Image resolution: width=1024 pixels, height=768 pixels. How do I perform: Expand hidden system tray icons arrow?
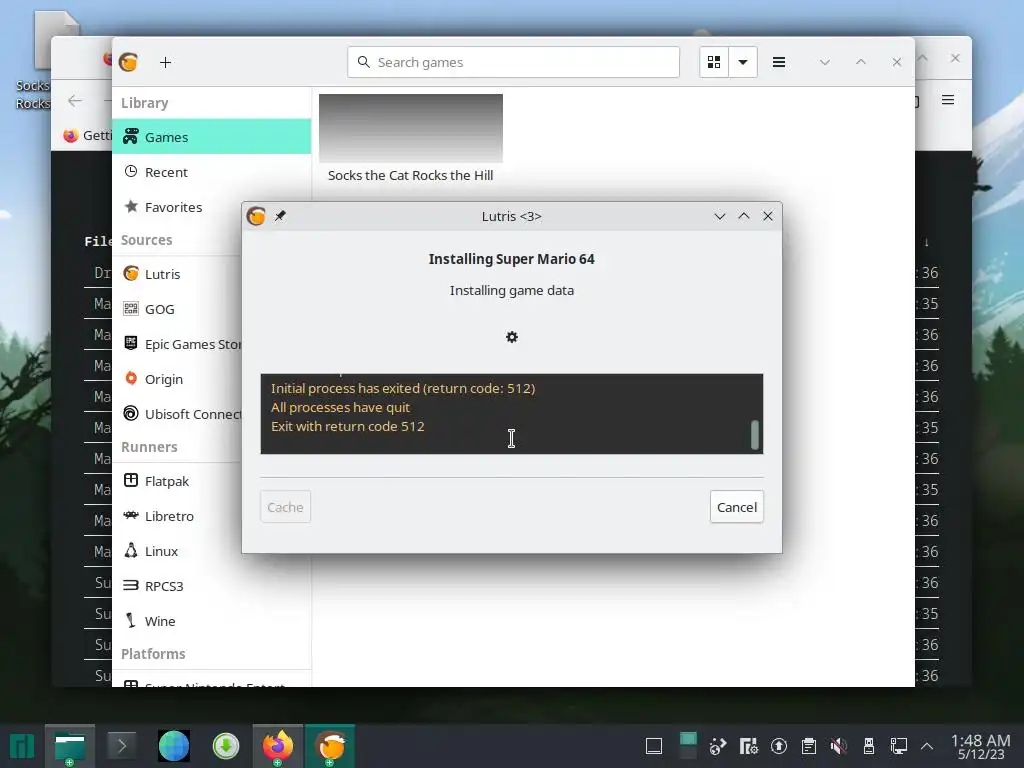point(927,746)
